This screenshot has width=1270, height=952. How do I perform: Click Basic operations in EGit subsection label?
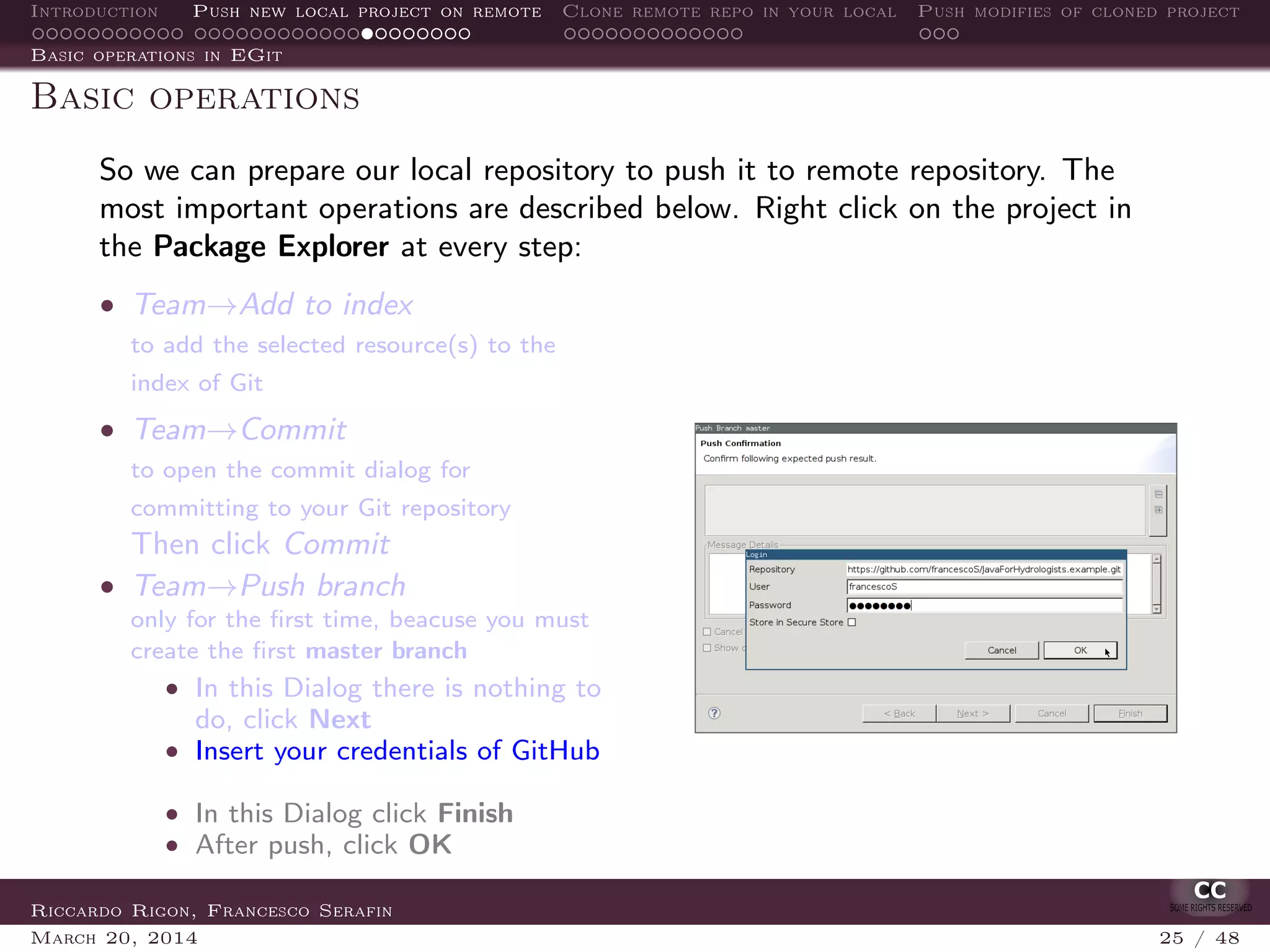(157, 55)
